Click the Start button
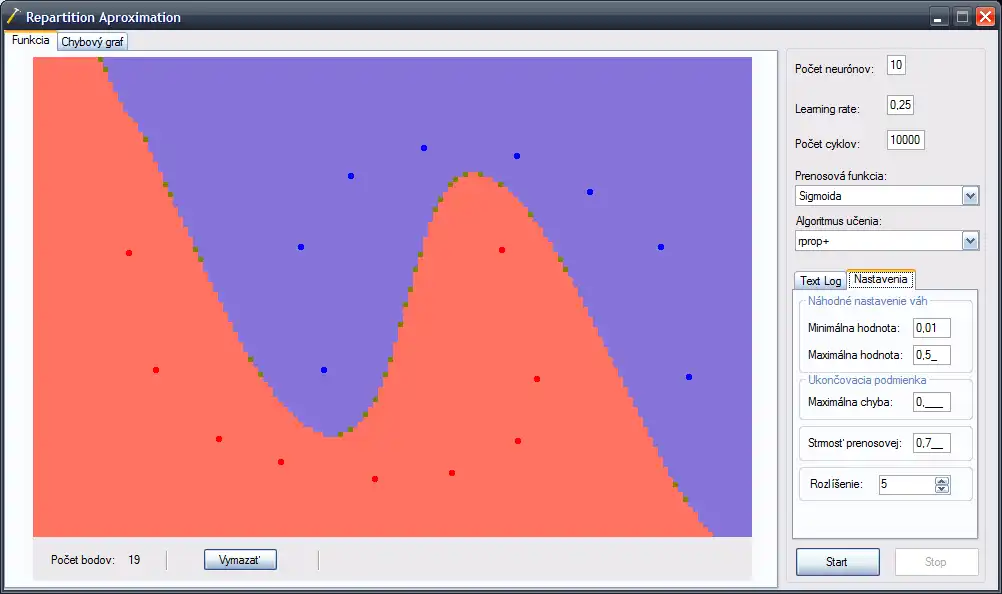Viewport: 1002px width, 594px height. point(837,562)
